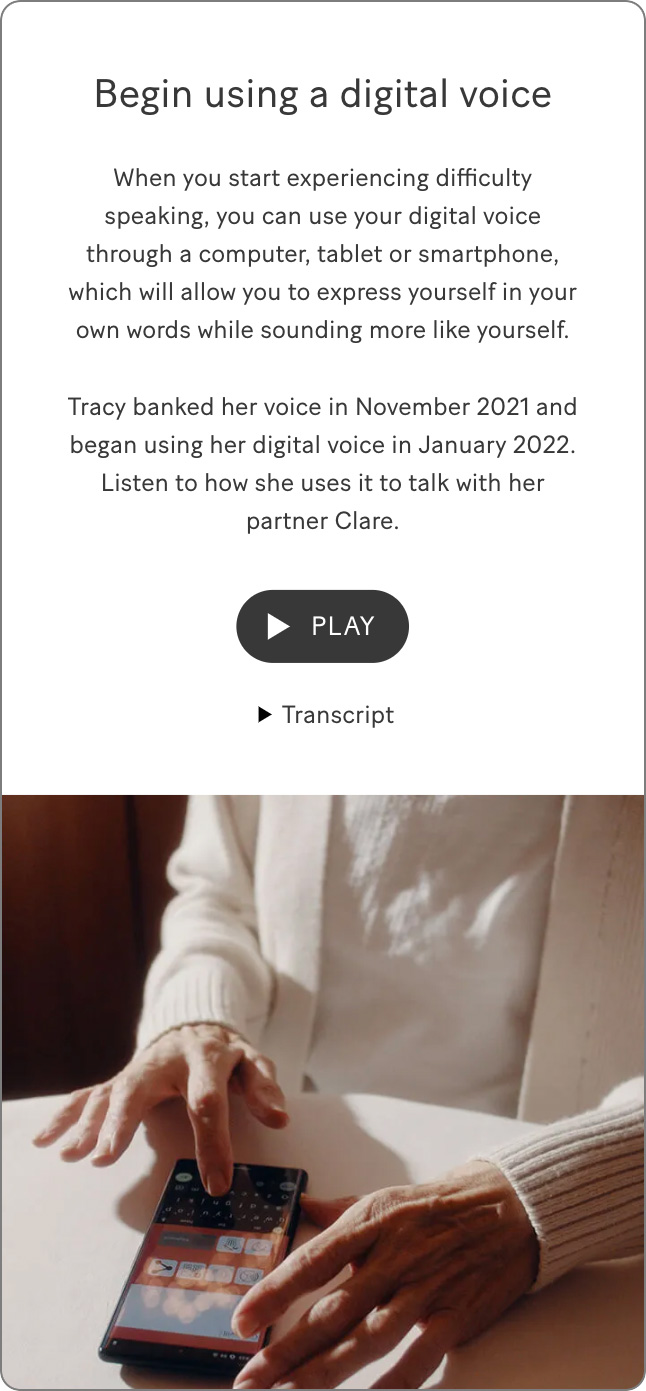646x1391 pixels.
Task: Open the Transcript section label
Action: coord(338,715)
